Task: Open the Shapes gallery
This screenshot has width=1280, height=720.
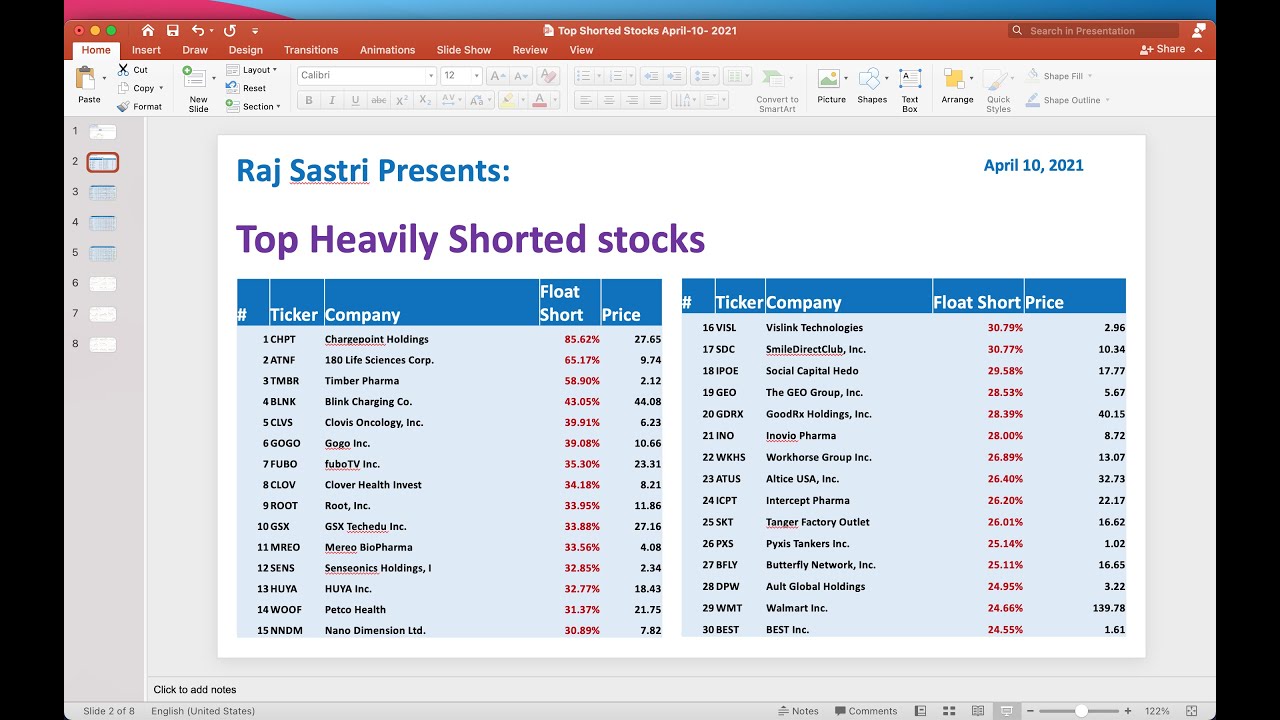Action: point(872,85)
